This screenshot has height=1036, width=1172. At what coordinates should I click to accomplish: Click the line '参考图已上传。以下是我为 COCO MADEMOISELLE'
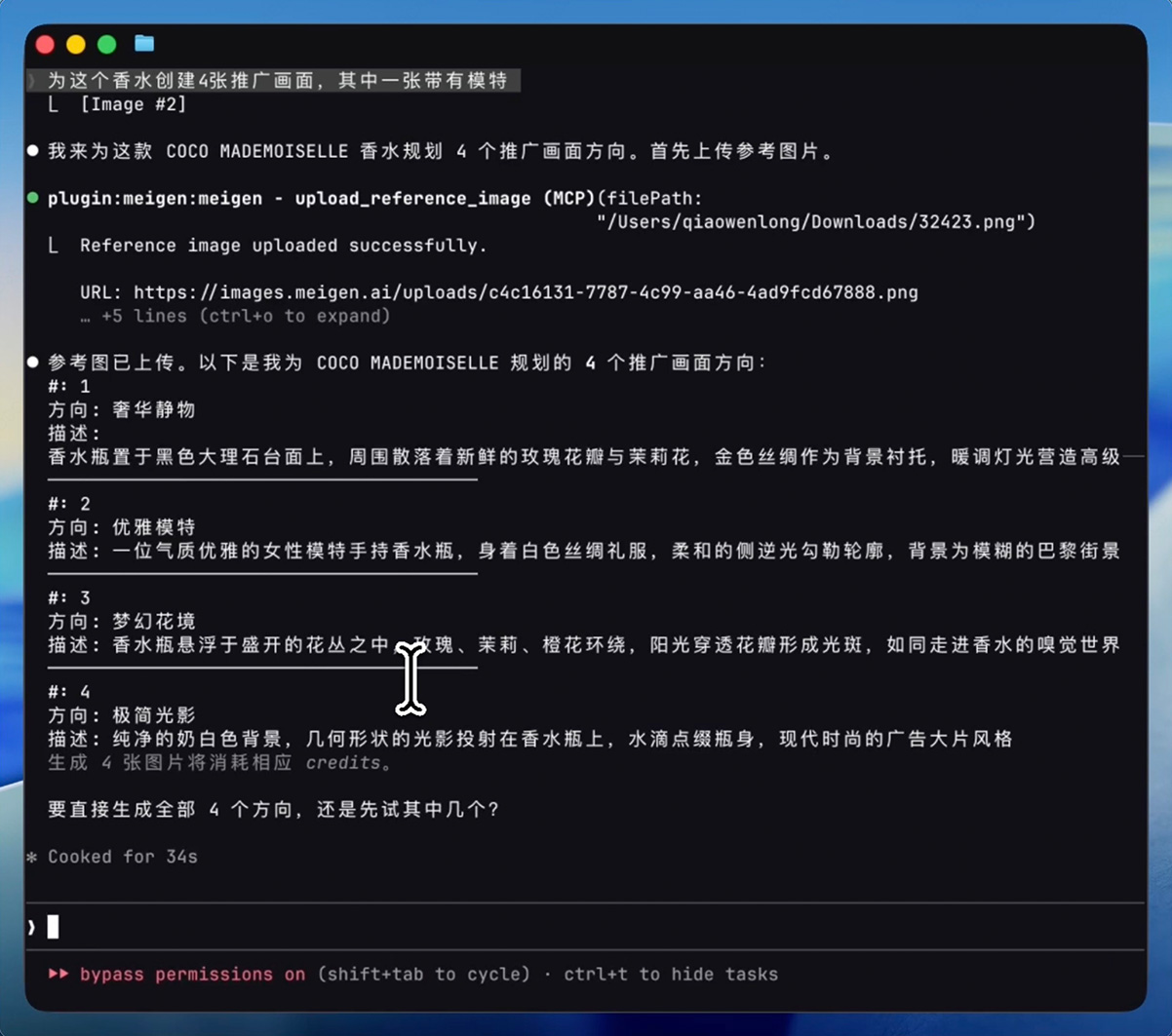tap(408, 363)
